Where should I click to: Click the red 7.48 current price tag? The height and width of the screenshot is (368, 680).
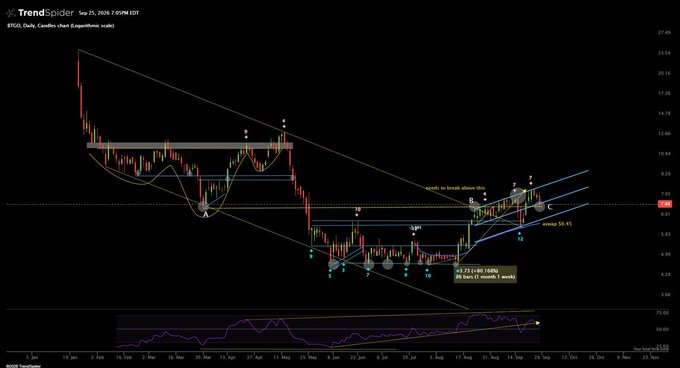665,204
